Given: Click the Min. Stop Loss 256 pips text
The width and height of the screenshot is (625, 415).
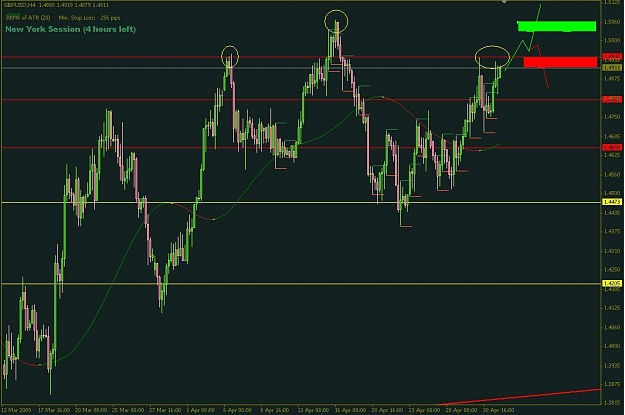Looking at the screenshot, I should tap(89, 18).
